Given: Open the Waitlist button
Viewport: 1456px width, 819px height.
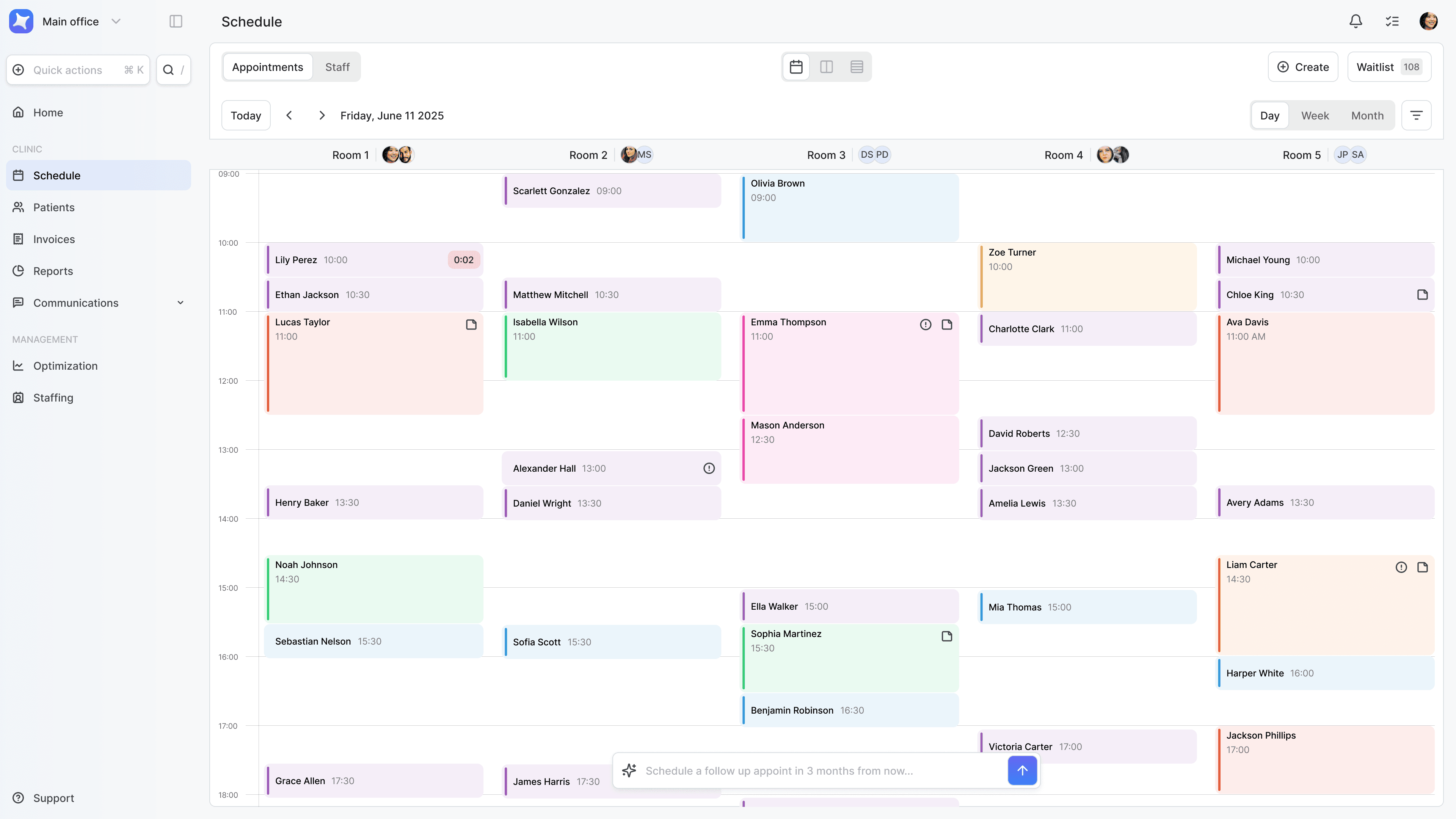Looking at the screenshot, I should [x=1388, y=67].
